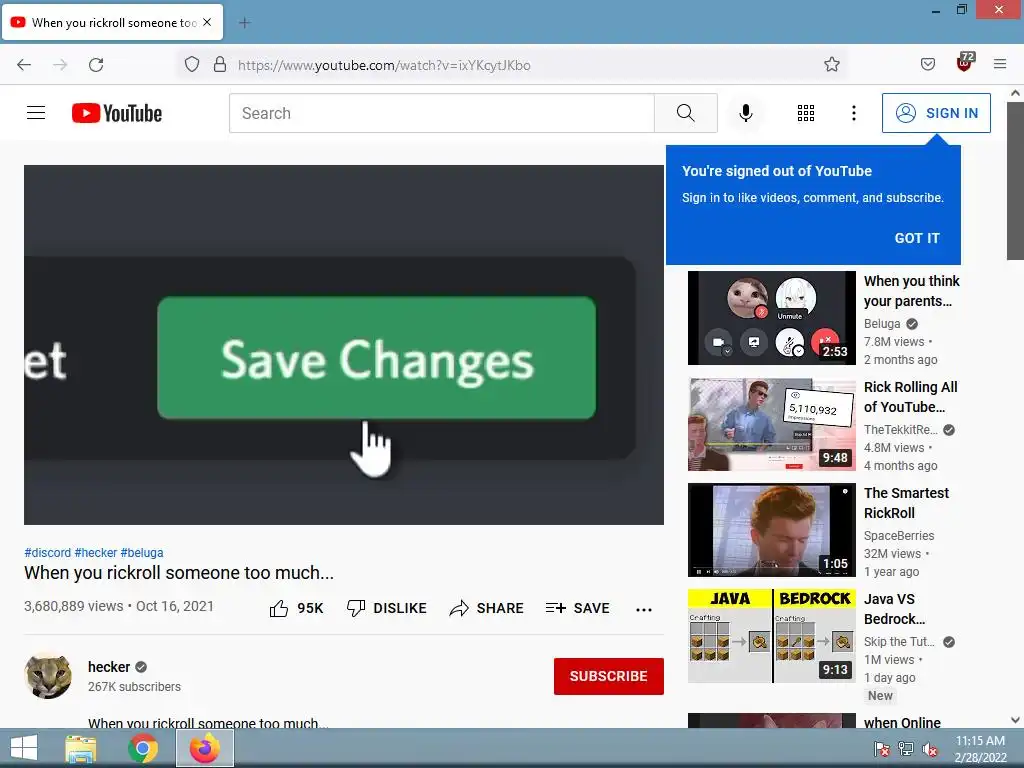This screenshot has height=768, width=1024.
Task: Click the search magnifier button
Action: tap(686, 113)
